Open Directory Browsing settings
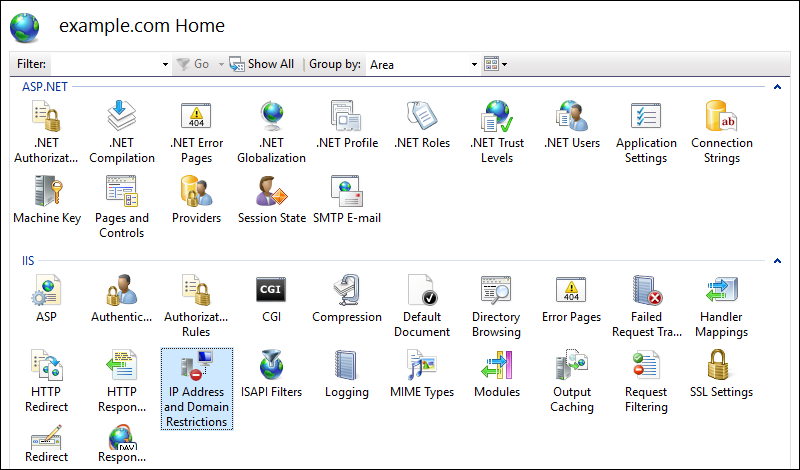Image resolution: width=800 pixels, height=470 pixels. [496, 298]
